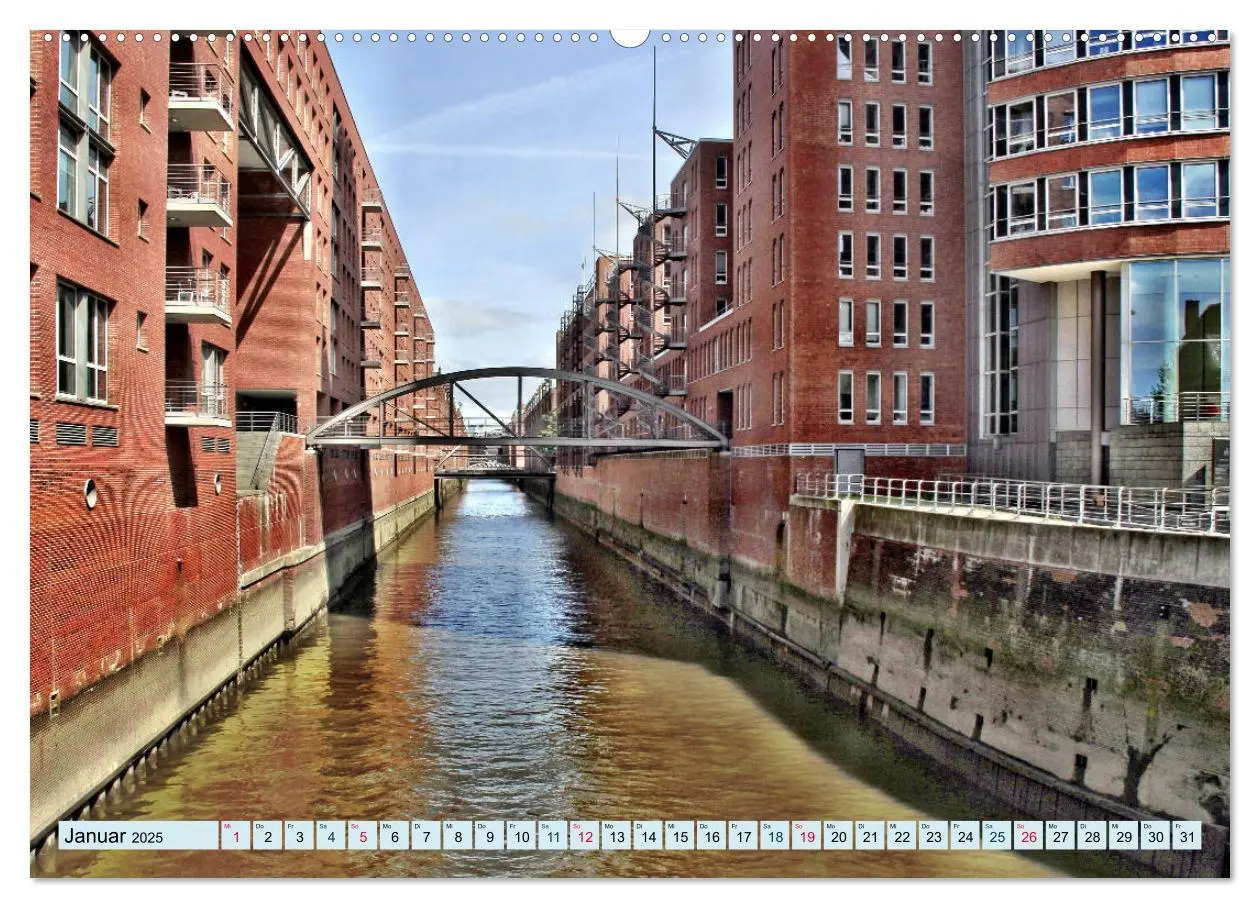Click the red Sunday date 19
This screenshot has height=908, width=1260.
(x=807, y=836)
